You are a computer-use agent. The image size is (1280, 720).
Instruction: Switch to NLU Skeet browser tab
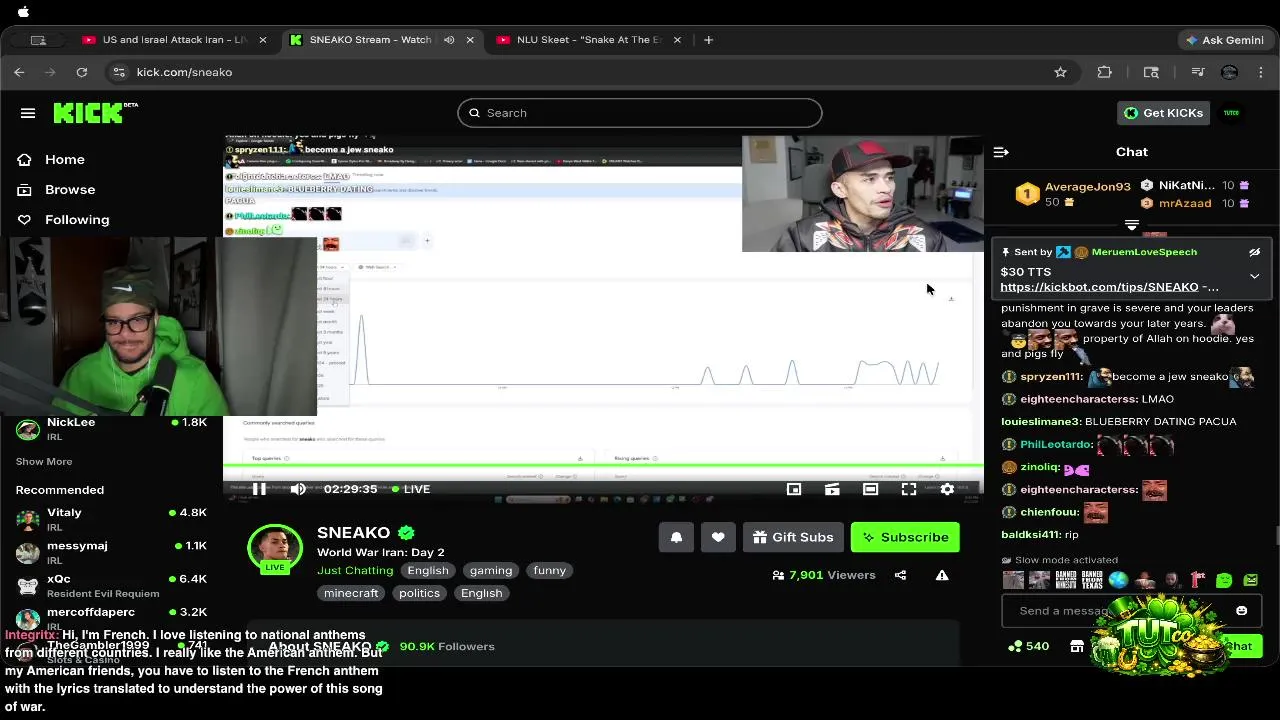coord(590,40)
